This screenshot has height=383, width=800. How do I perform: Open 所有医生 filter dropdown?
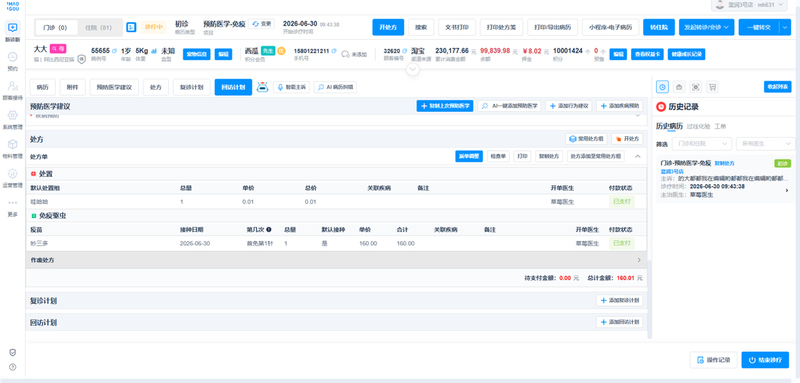pos(765,144)
